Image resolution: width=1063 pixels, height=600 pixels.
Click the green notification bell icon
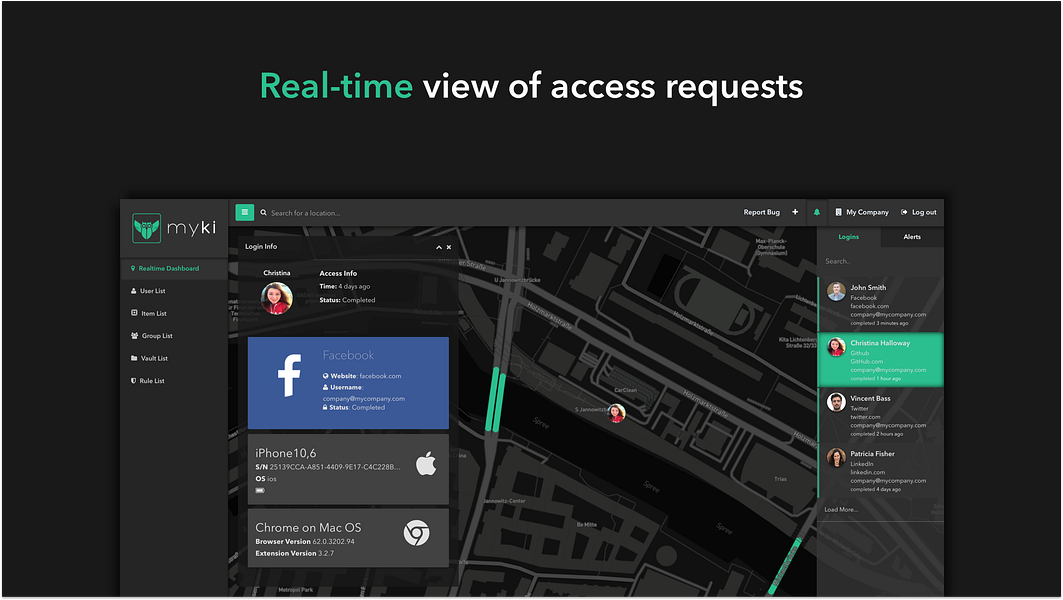[817, 212]
